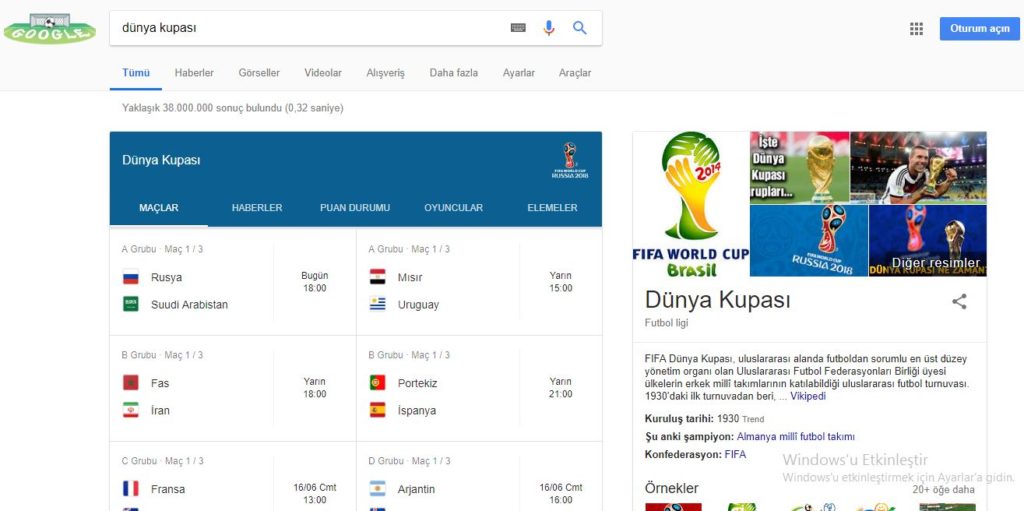Open HABERLER tab in World Cup card
Image resolution: width=1024 pixels, height=511 pixels.
click(257, 208)
